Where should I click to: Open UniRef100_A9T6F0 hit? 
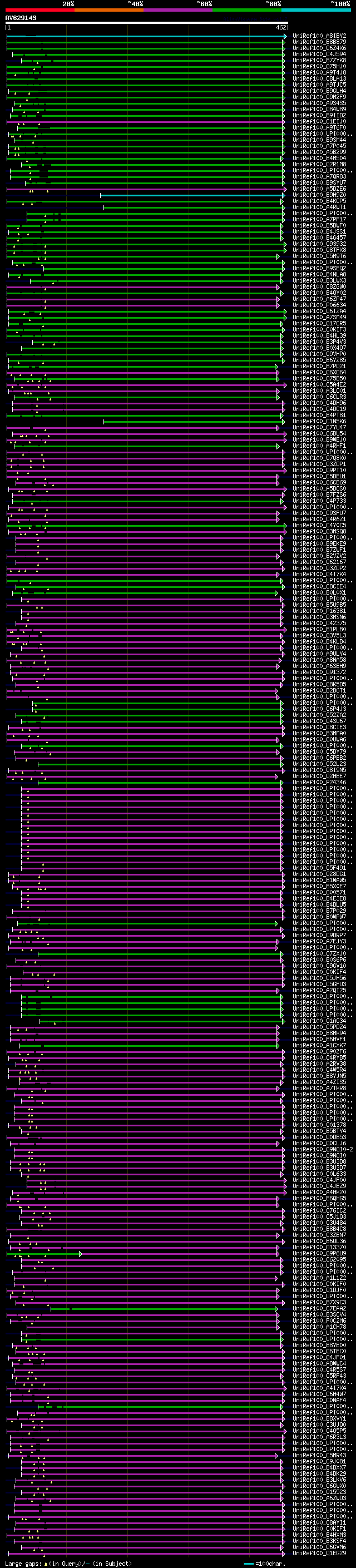pos(319,127)
